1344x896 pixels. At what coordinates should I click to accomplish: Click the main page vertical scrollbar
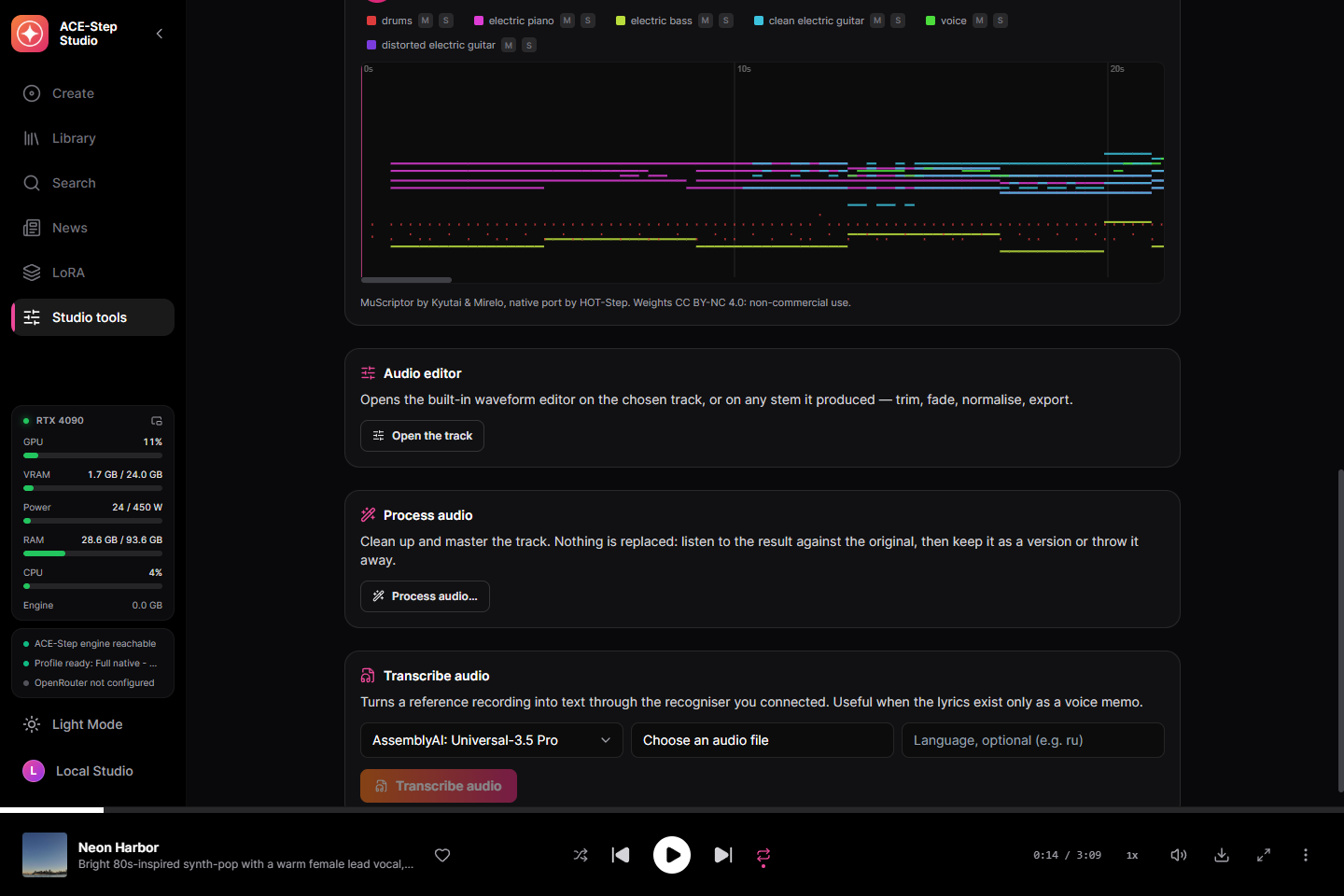click(1340, 631)
